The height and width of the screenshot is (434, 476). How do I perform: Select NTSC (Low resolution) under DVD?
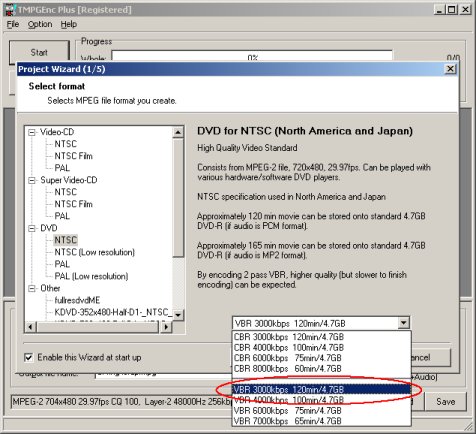[x=95, y=252]
